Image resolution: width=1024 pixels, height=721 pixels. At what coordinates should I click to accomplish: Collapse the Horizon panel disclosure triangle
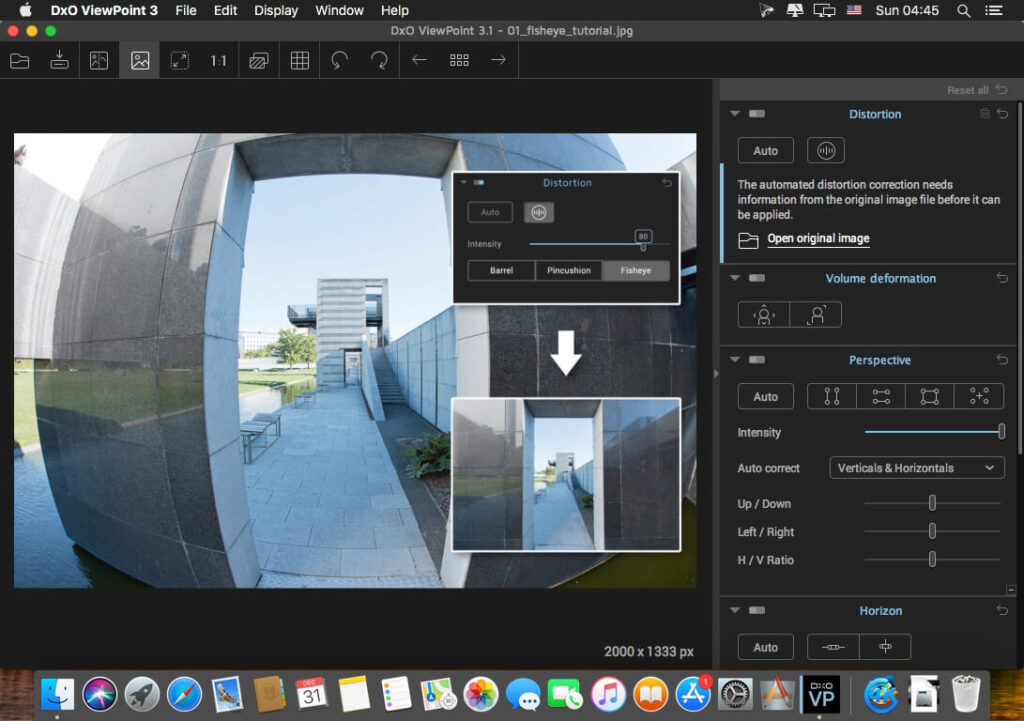(735, 610)
